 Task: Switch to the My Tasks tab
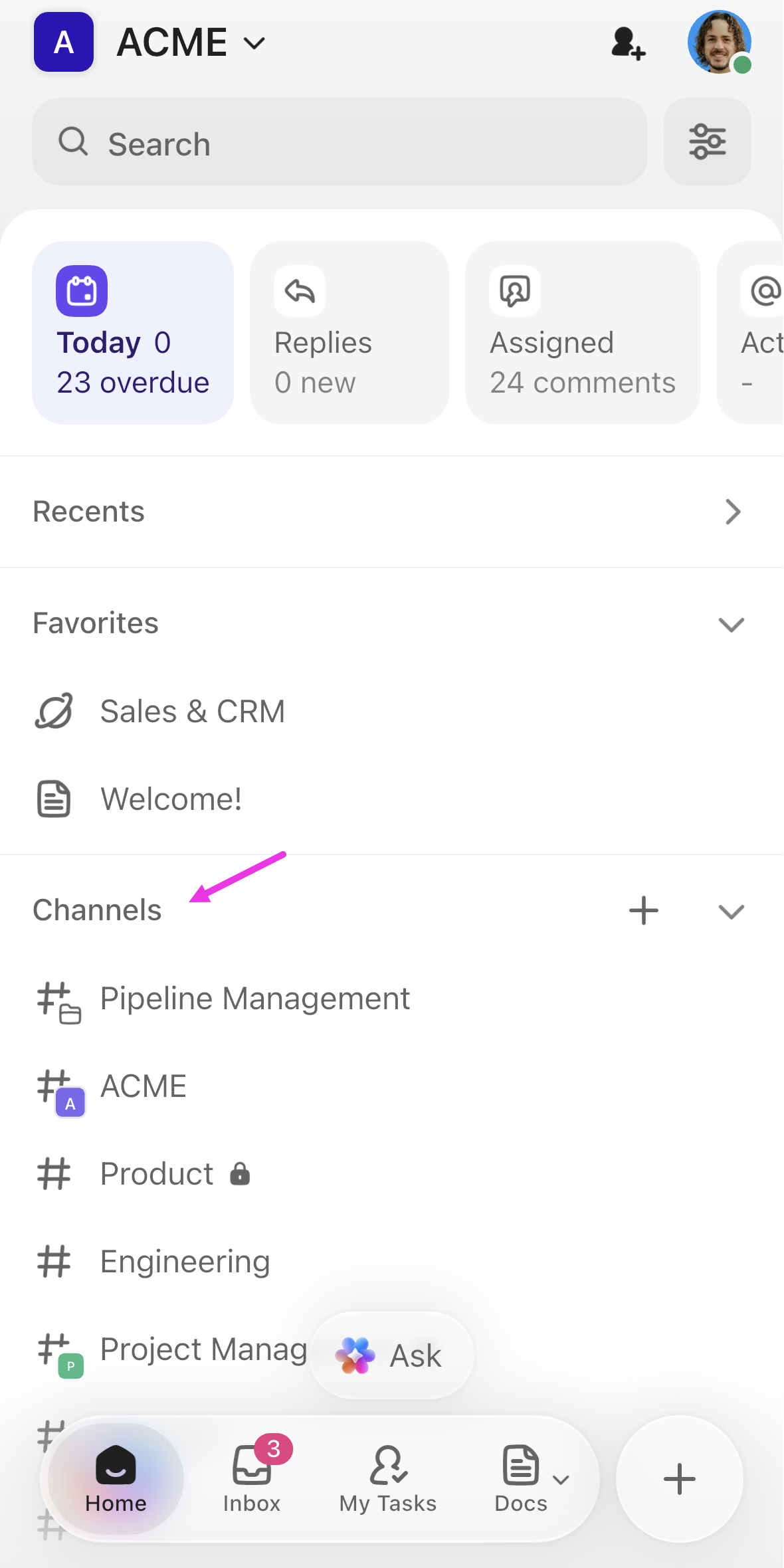pos(388,1478)
